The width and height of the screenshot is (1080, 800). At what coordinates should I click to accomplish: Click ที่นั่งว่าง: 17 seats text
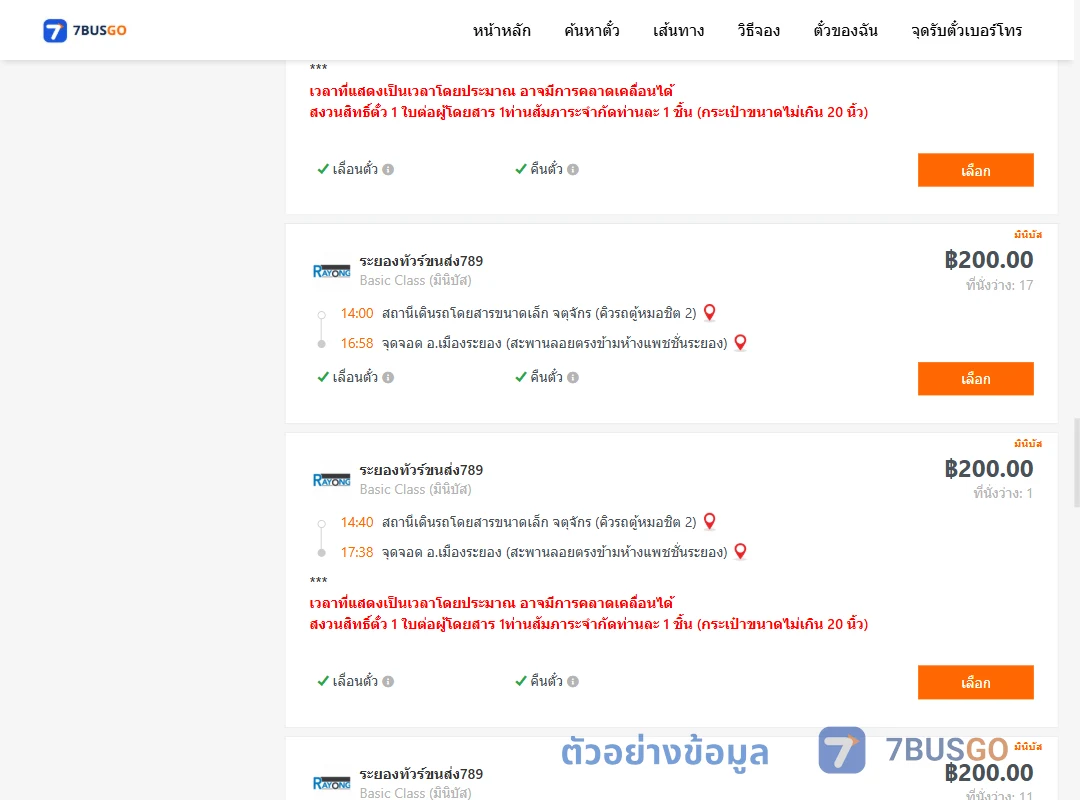pos(999,285)
